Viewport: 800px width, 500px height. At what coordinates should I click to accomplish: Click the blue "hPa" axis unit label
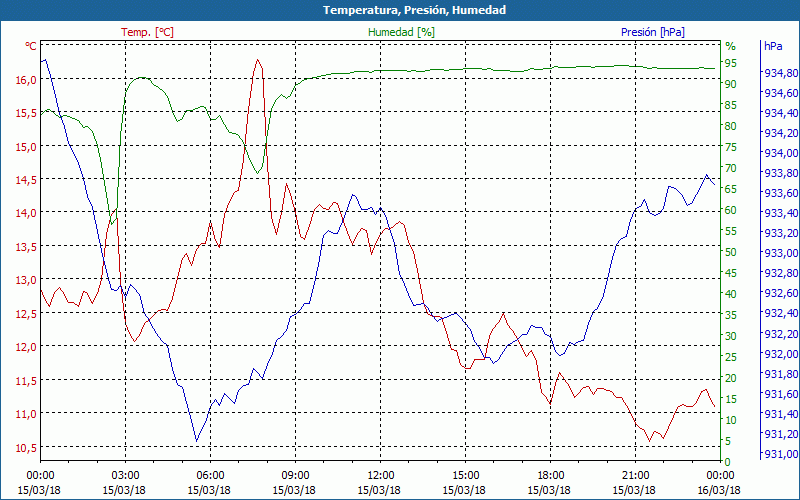[x=773, y=46]
